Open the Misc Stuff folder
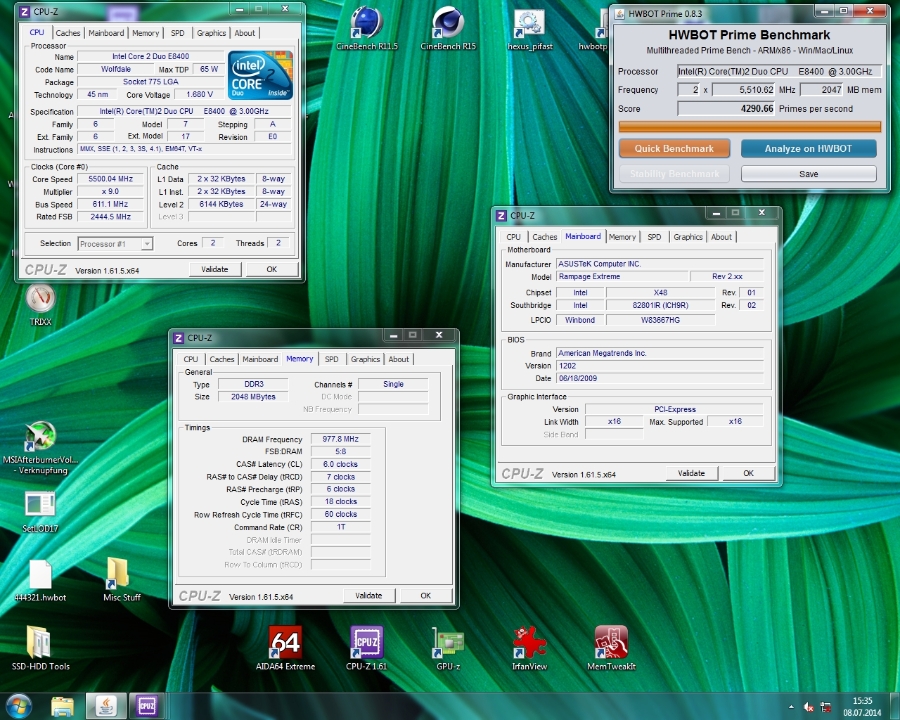The height and width of the screenshot is (720, 900). coord(122,580)
